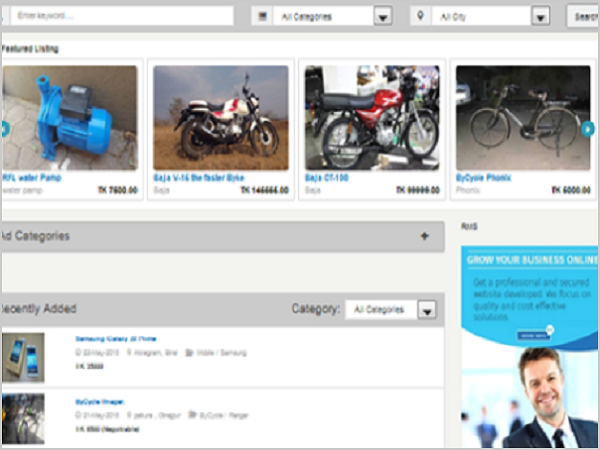Click the TK 7600.00 price text

click(117, 190)
